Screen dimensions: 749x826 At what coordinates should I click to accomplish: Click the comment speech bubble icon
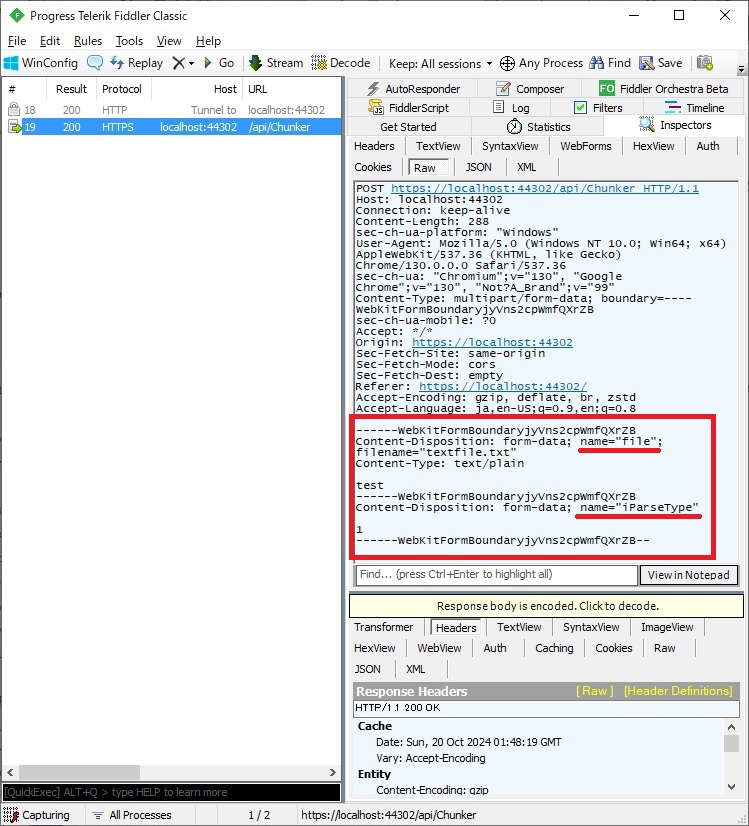coord(95,63)
